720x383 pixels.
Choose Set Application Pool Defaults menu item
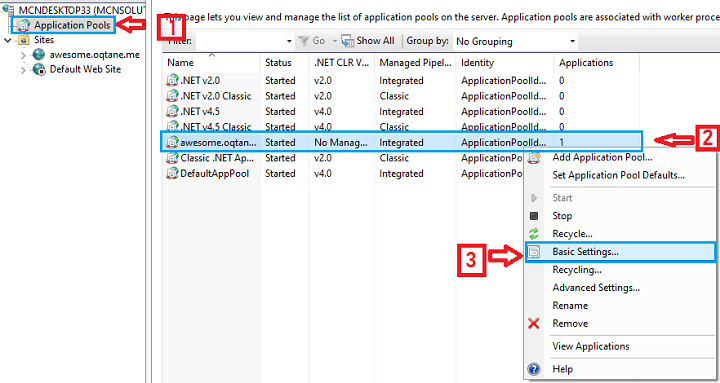click(x=619, y=175)
